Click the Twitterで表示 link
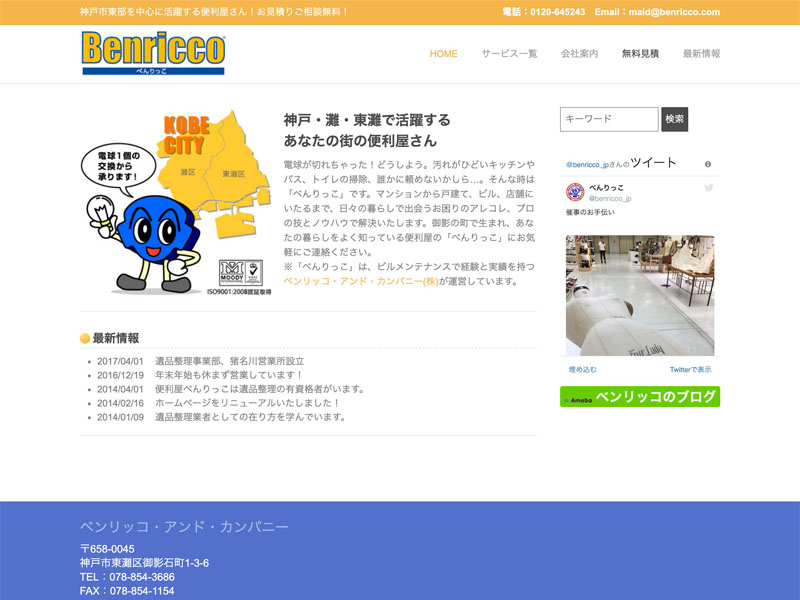This screenshot has width=800, height=600. (690, 369)
